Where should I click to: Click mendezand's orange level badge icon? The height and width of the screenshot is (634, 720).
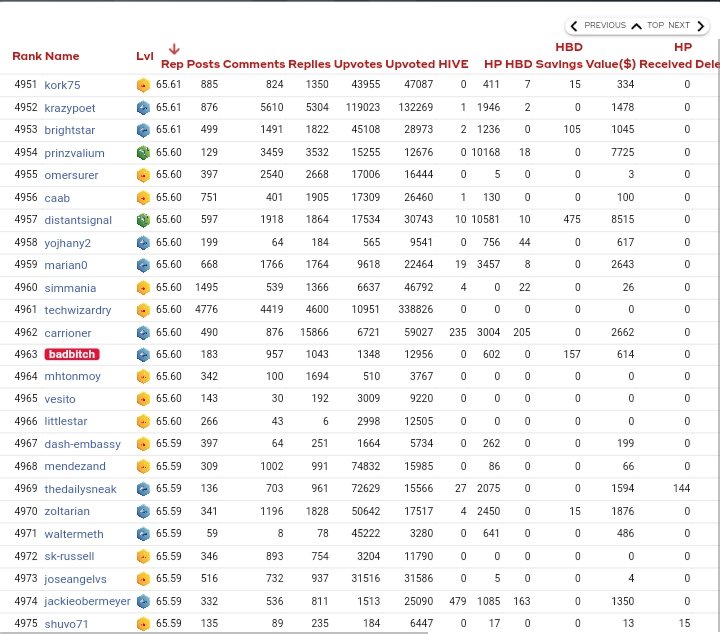click(143, 466)
